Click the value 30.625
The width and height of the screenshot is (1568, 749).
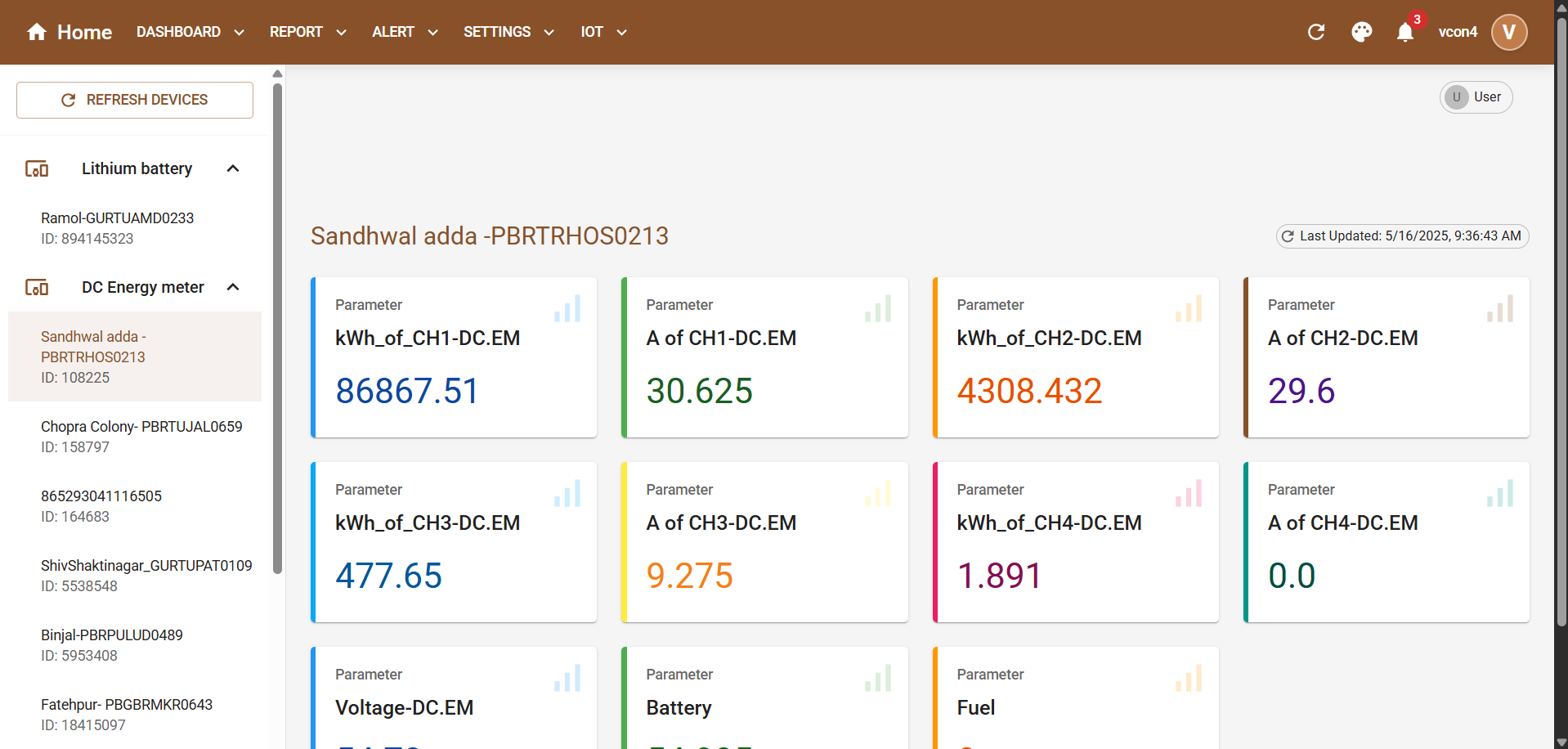tap(699, 391)
